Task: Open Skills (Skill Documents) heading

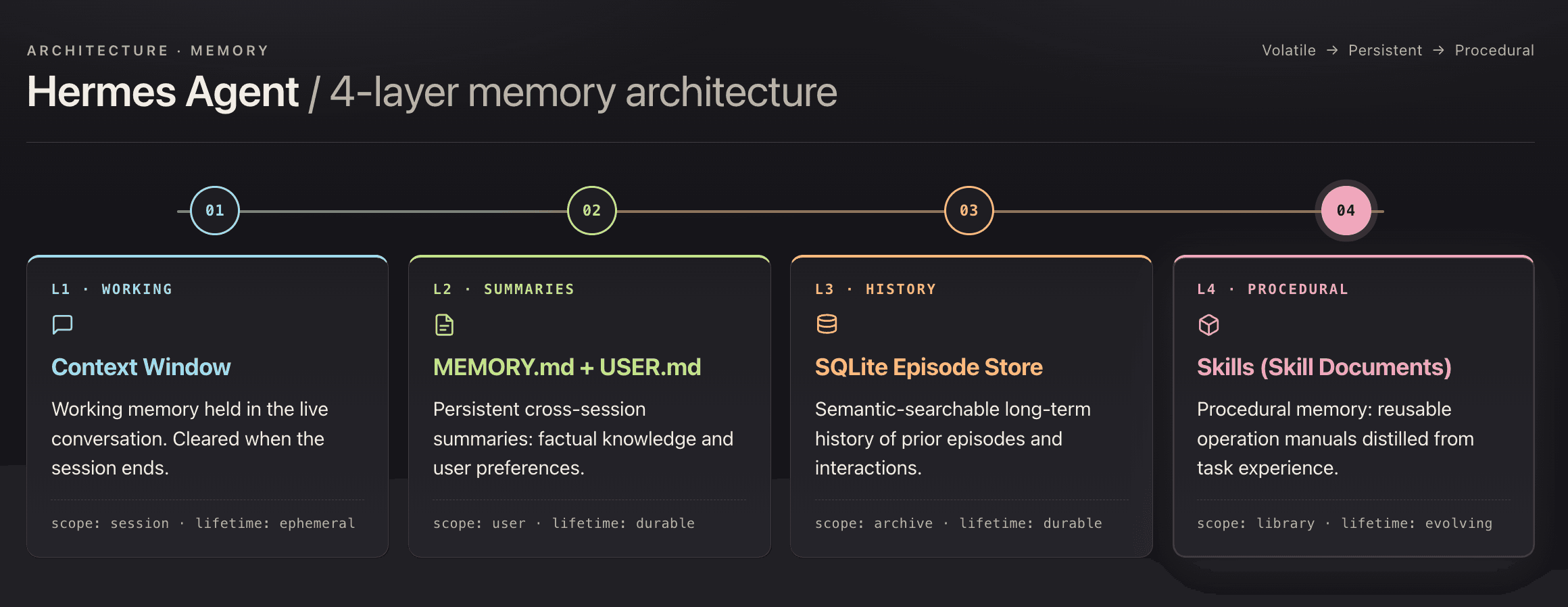Action: pyautogui.click(x=1324, y=367)
